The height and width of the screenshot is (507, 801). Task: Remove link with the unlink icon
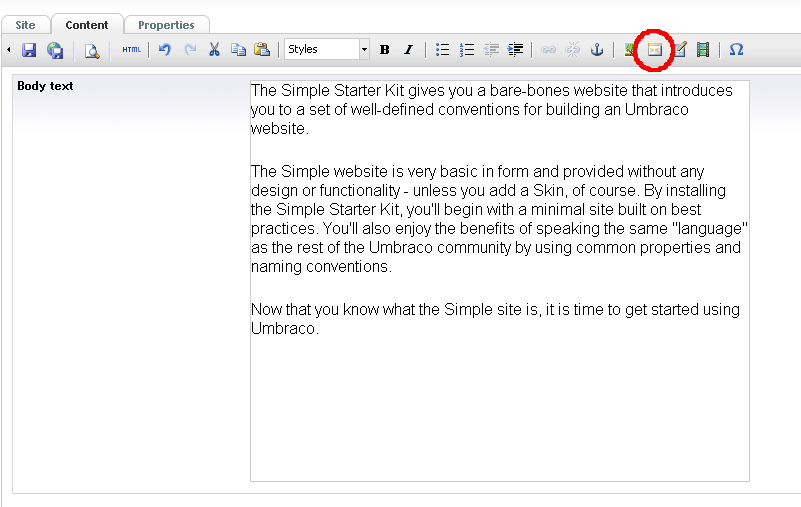pyautogui.click(x=573, y=50)
